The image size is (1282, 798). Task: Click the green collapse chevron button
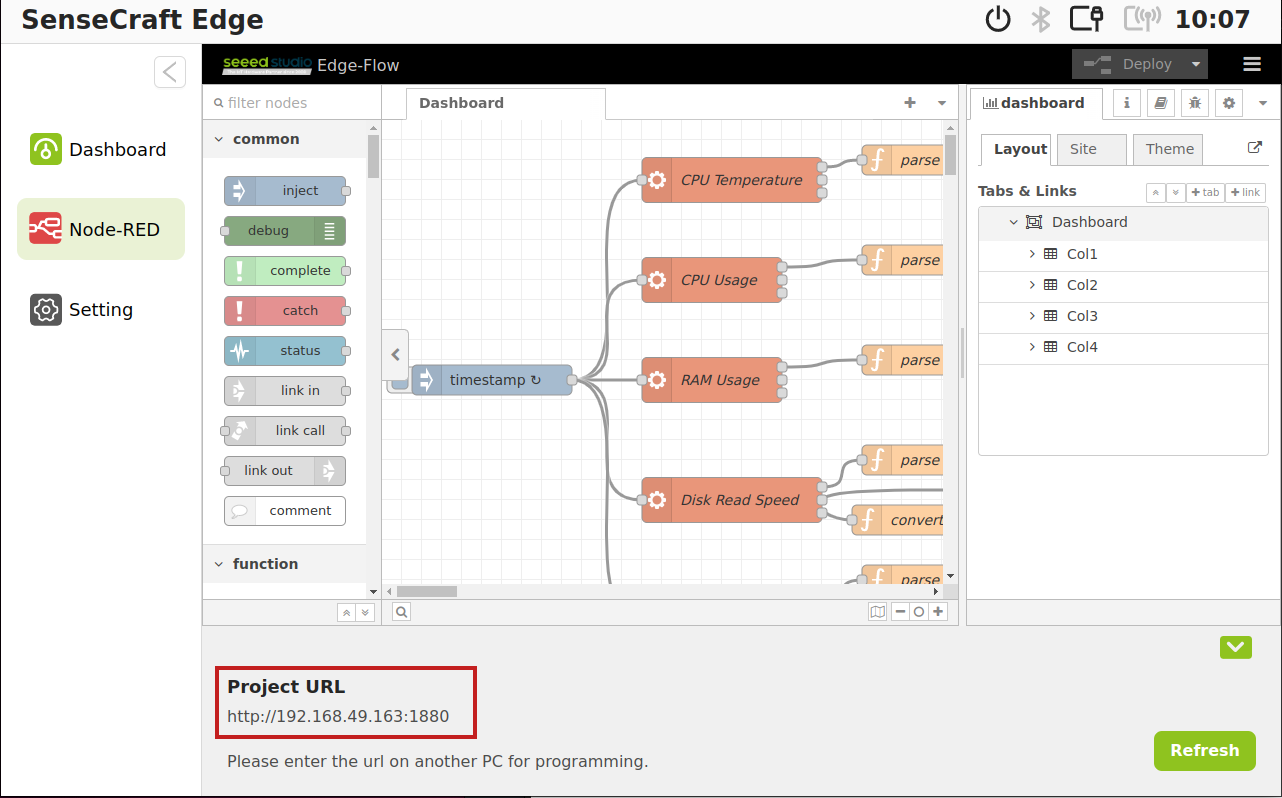(1236, 647)
